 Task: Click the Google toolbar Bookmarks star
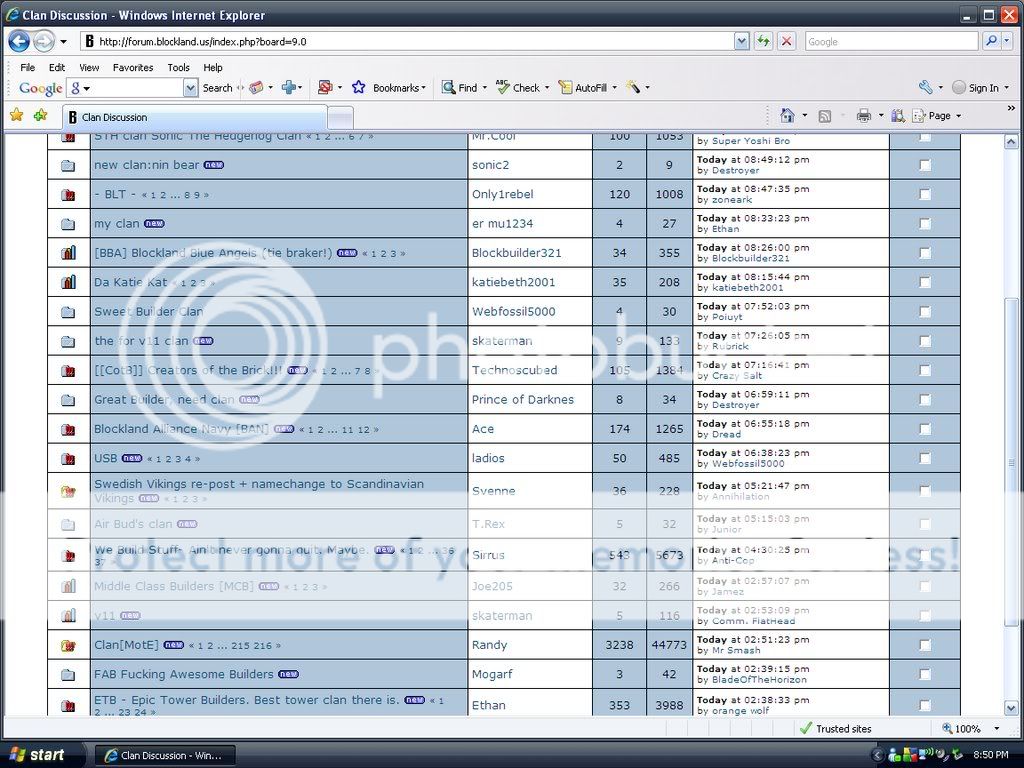click(359, 88)
